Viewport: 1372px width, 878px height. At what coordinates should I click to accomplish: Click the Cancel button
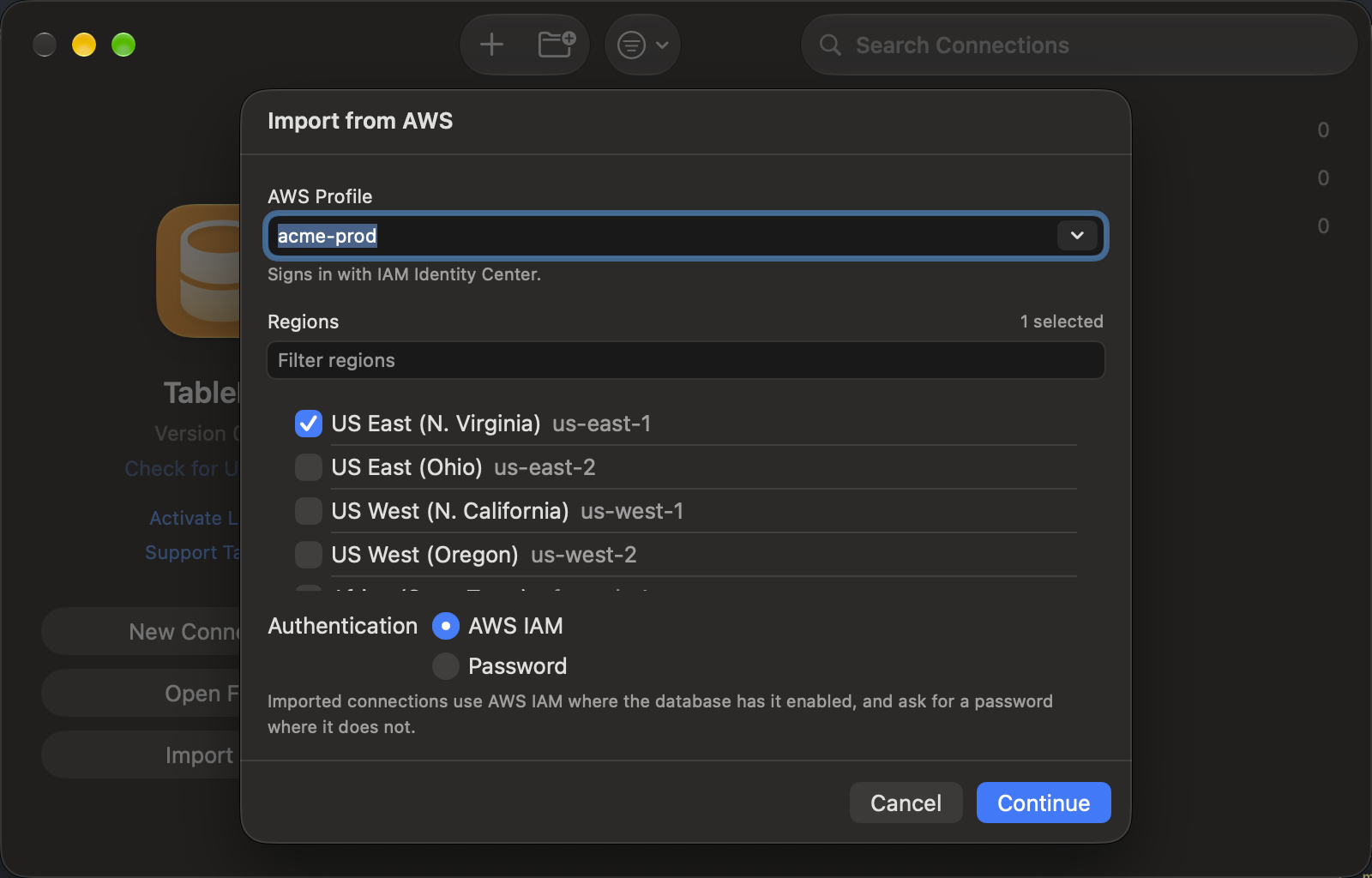(906, 803)
